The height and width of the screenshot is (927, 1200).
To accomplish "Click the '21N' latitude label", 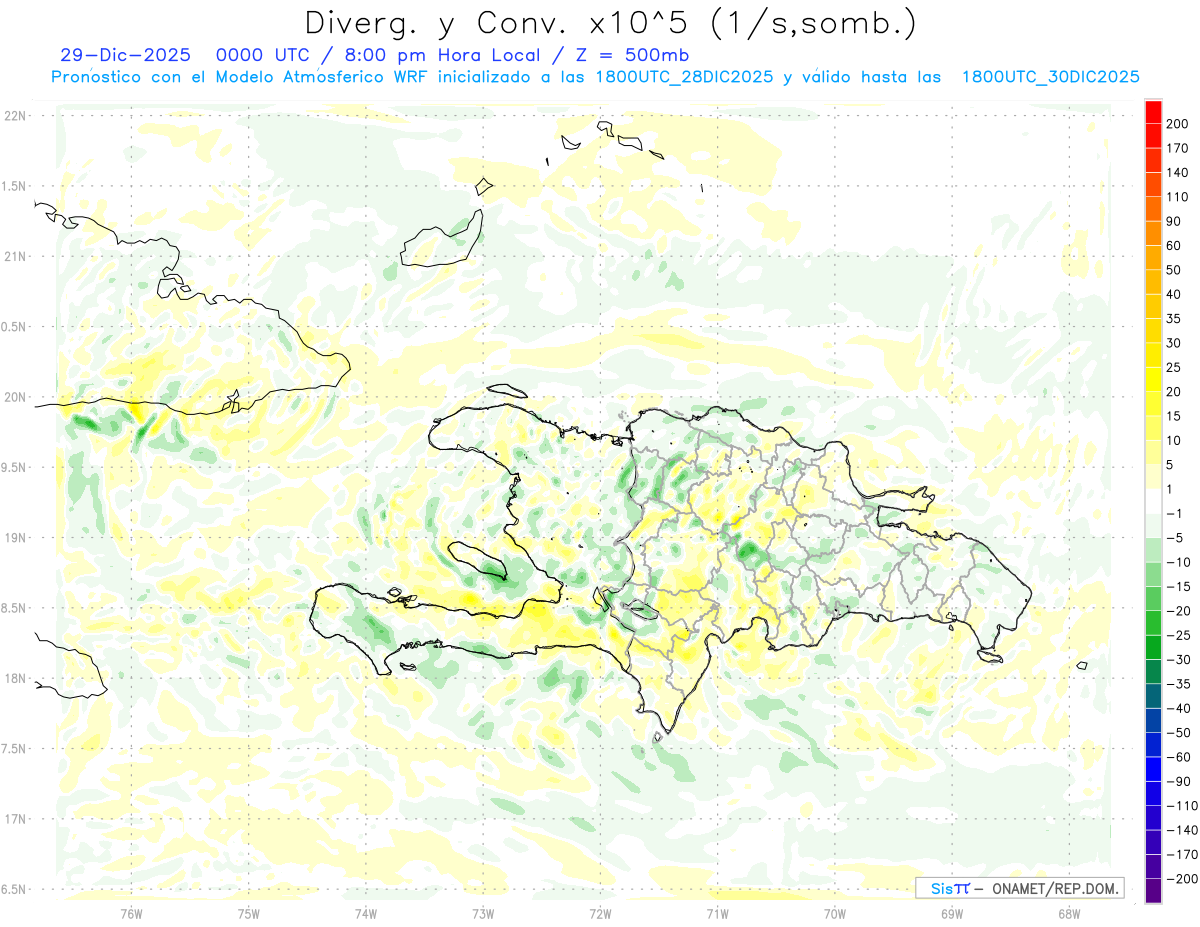I will pyautogui.click(x=14, y=257).
